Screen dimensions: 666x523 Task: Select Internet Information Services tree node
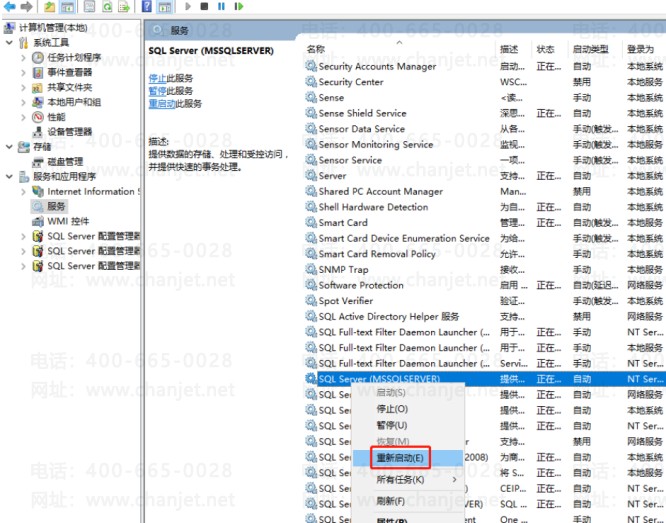click(x=93, y=192)
